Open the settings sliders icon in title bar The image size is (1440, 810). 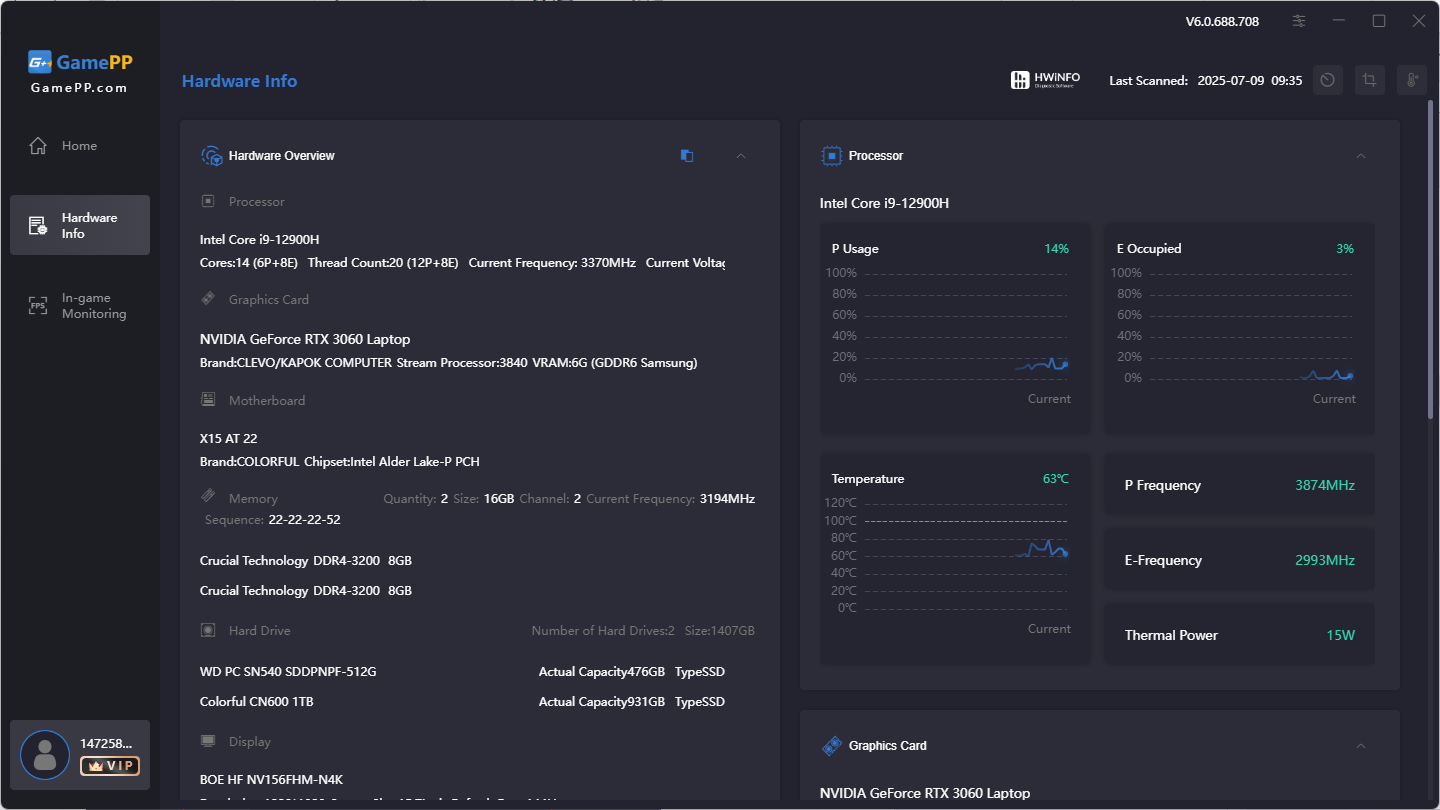click(1299, 21)
